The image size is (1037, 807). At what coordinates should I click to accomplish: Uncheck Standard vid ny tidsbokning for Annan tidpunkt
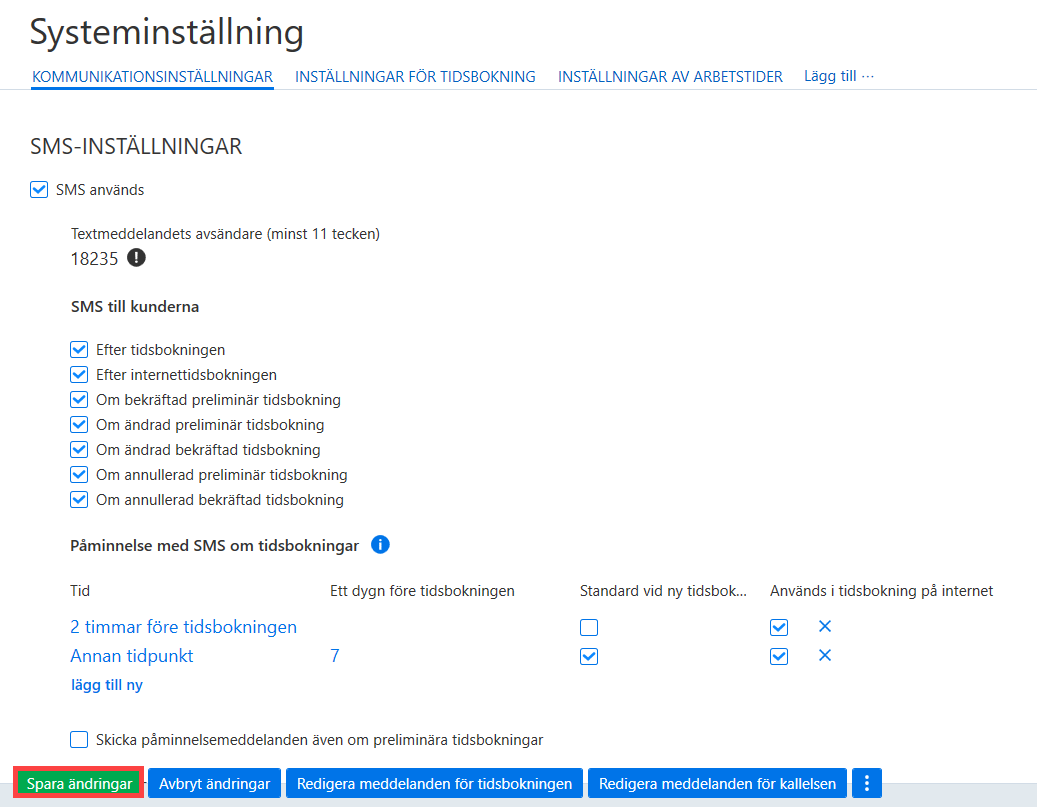pos(589,656)
